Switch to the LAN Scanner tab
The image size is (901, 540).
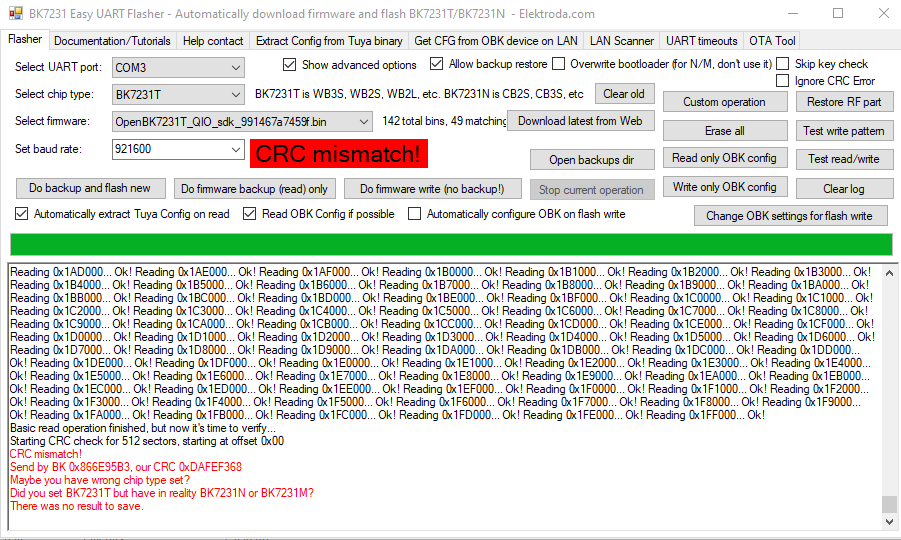tap(622, 41)
